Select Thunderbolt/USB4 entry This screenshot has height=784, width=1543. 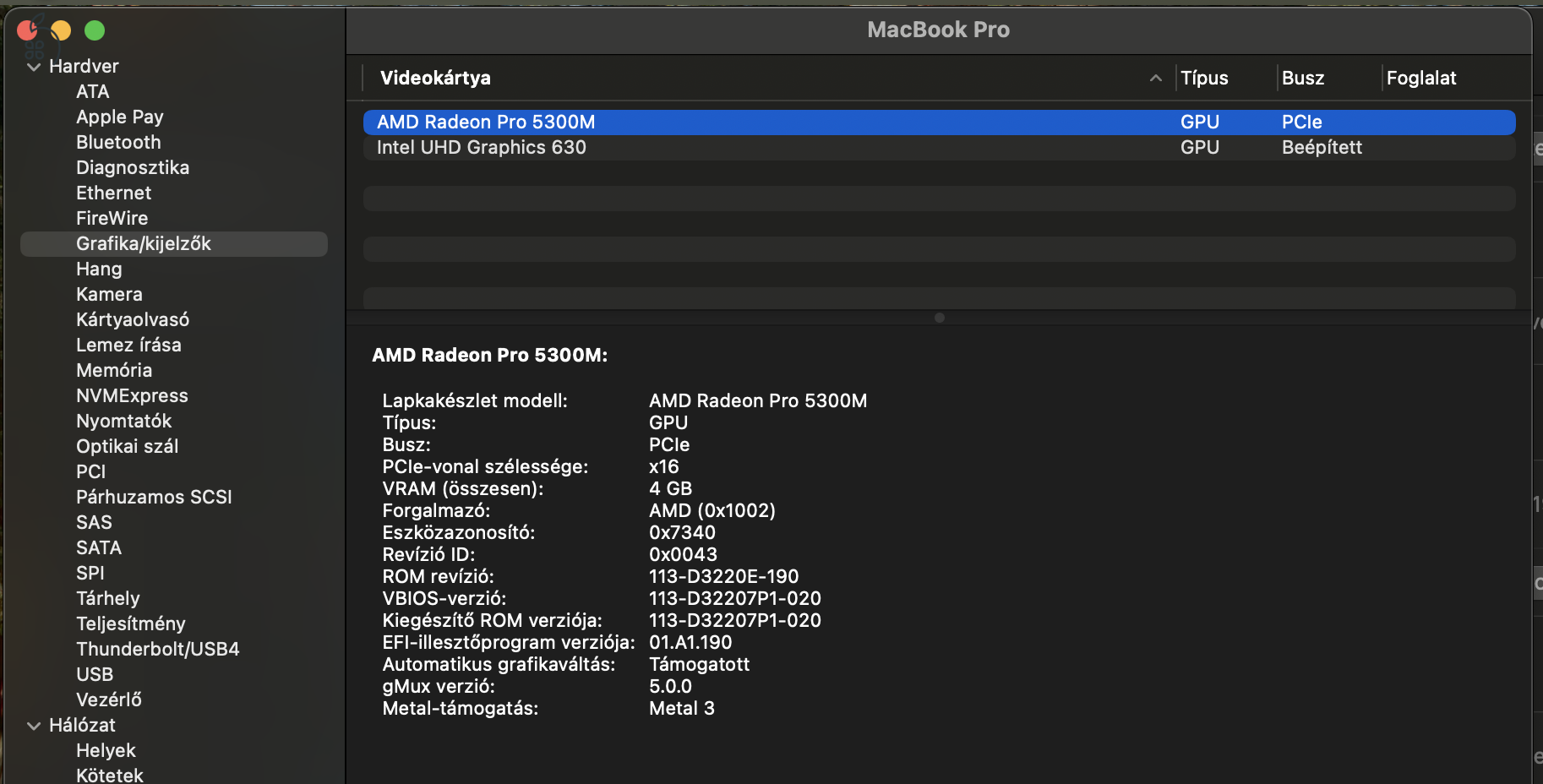[158, 649]
